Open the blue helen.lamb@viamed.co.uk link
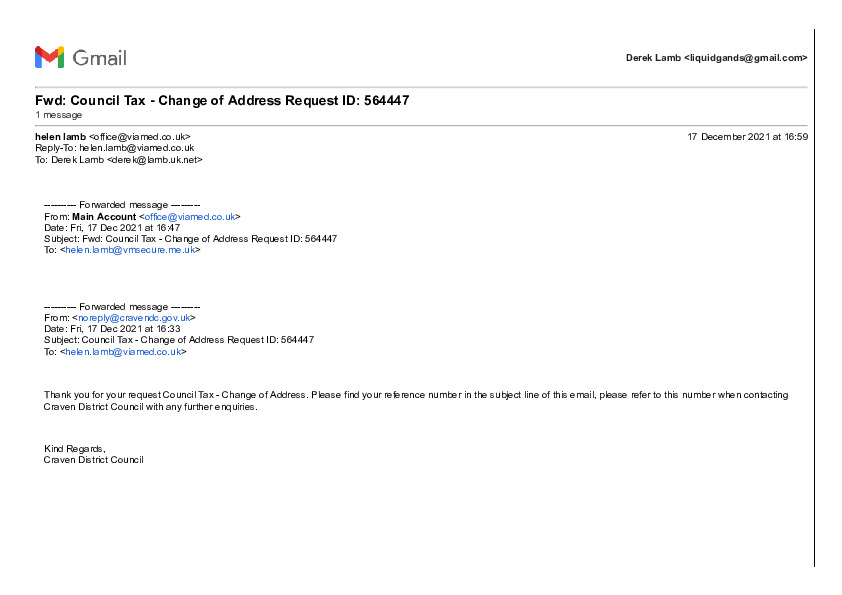This screenshot has width=842, height=595. tap(123, 352)
